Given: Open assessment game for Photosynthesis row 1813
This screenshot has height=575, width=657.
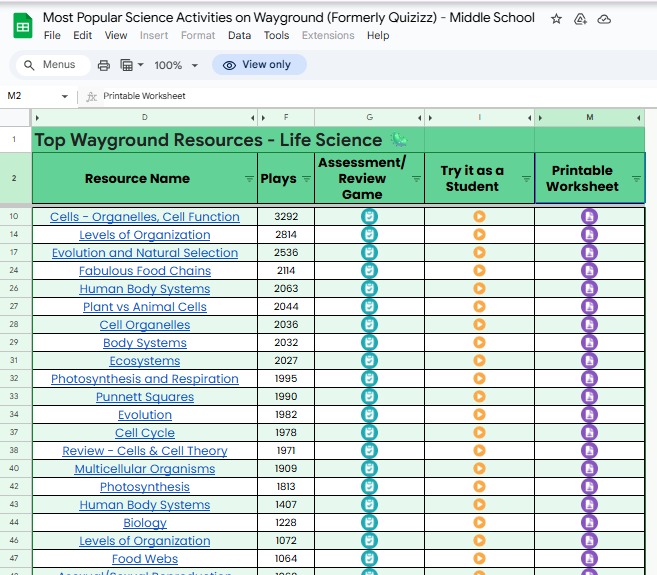Looking at the screenshot, I should pyautogui.click(x=369, y=487).
